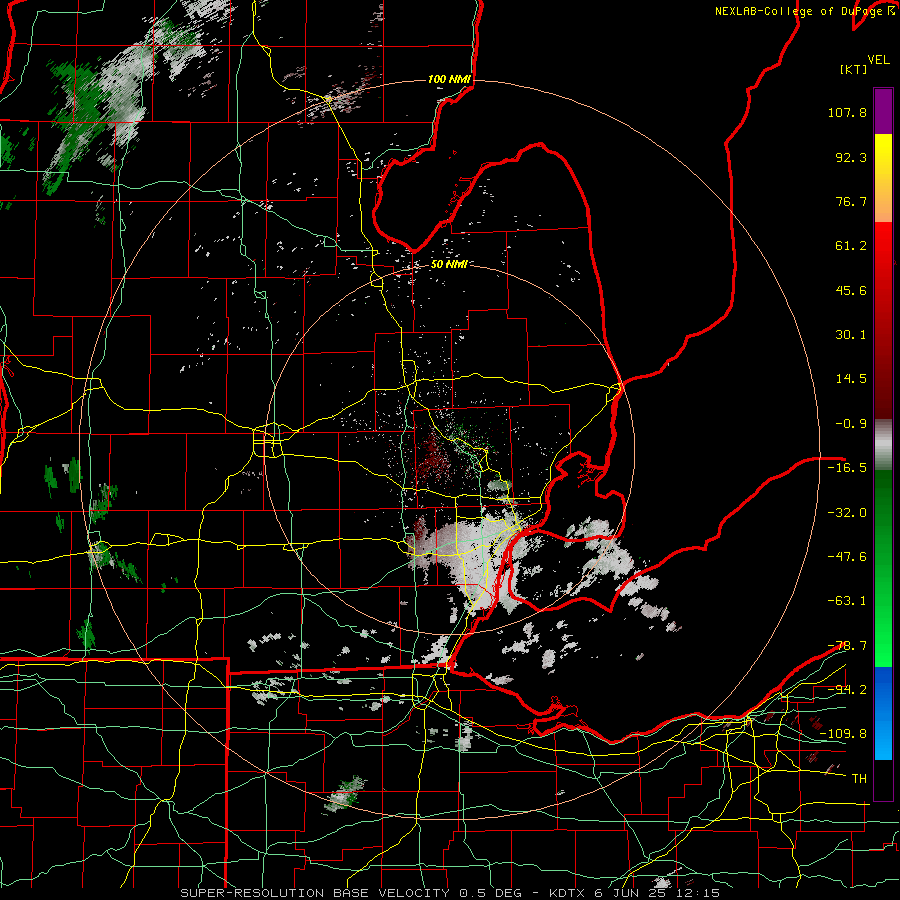
Task: Select the 76.7 velocity scale value
Action: point(851,201)
